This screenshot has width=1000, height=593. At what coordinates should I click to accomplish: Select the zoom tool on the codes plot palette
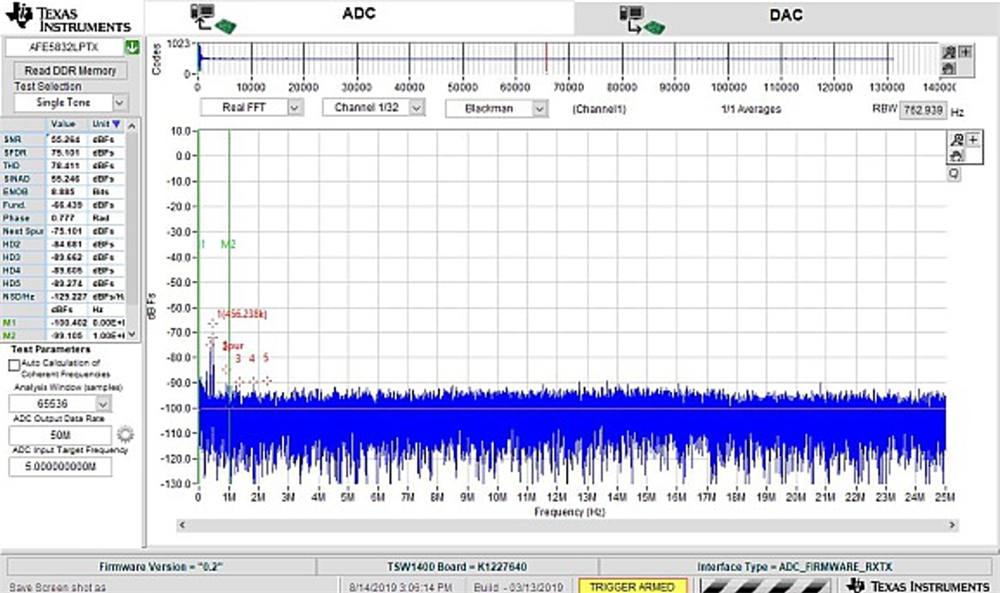tap(949, 53)
